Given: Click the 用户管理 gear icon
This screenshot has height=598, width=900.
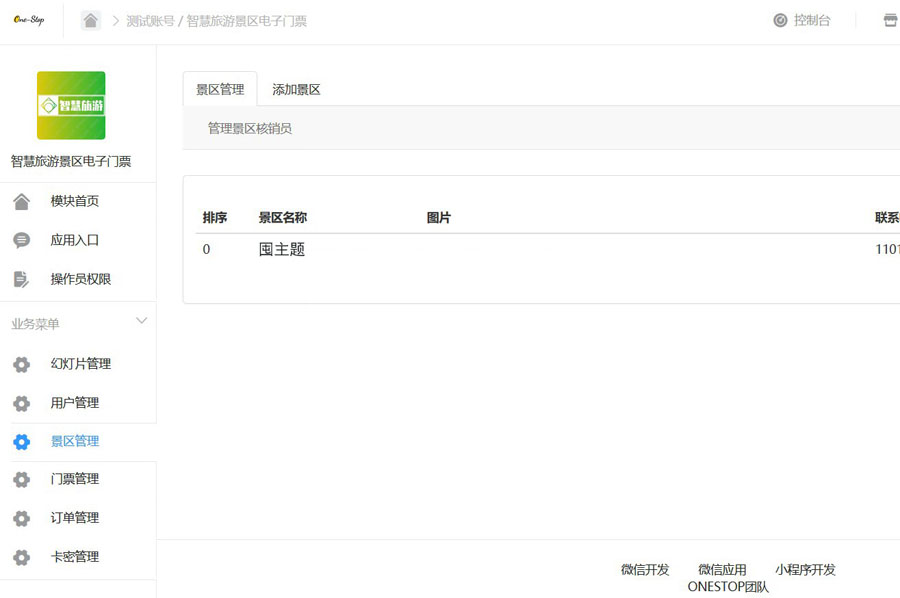Looking at the screenshot, I should [21, 404].
